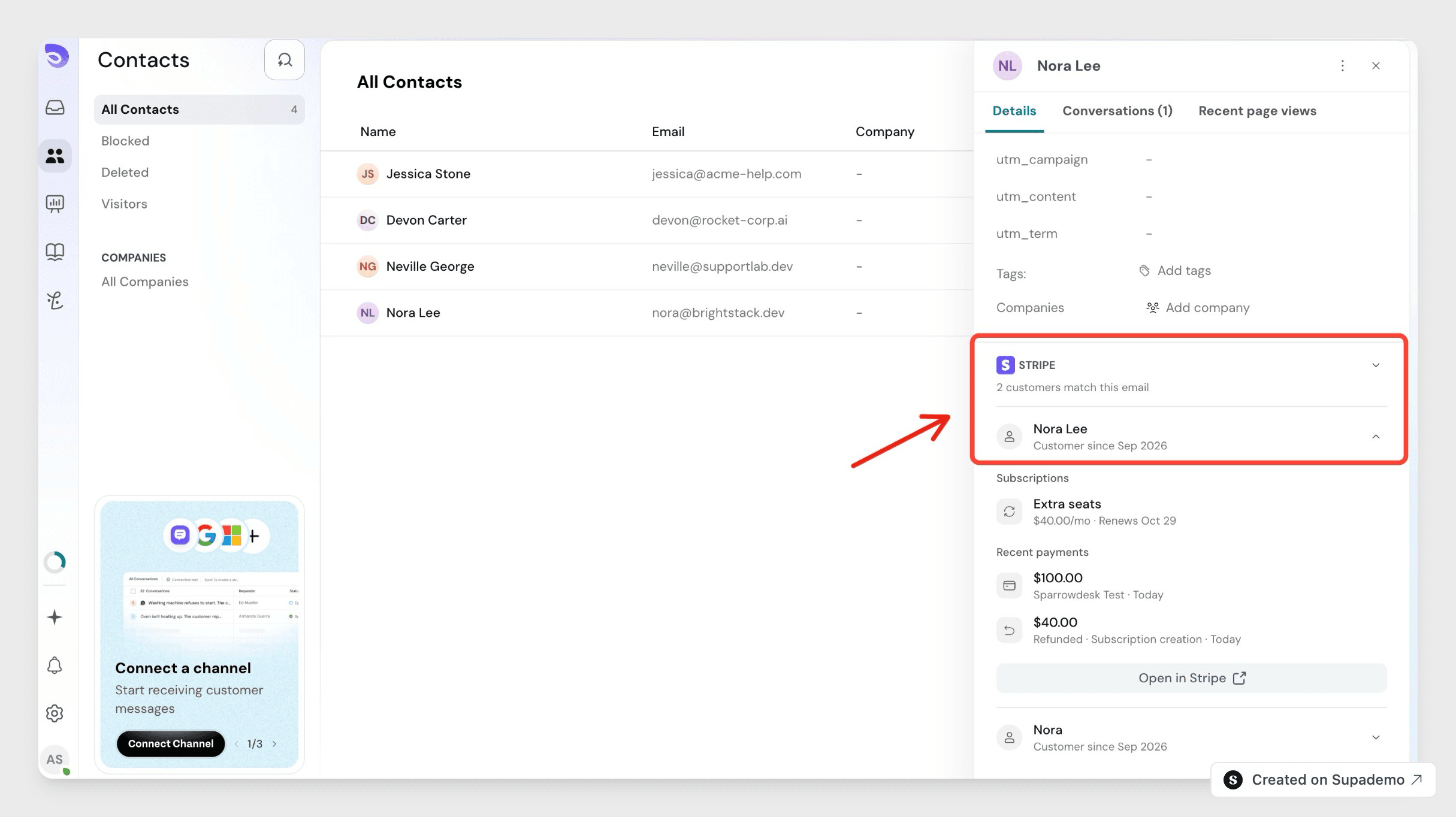
Task: Click Add tags
Action: (1174, 271)
